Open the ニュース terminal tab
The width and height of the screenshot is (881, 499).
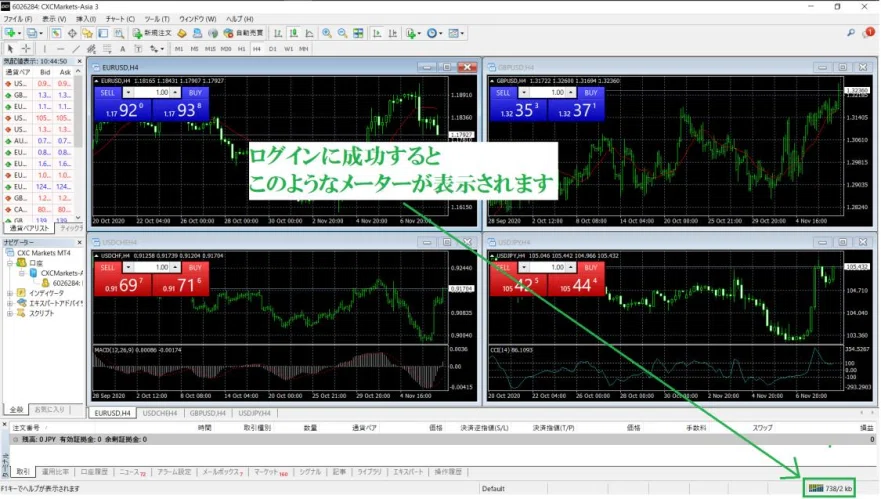coord(132,472)
